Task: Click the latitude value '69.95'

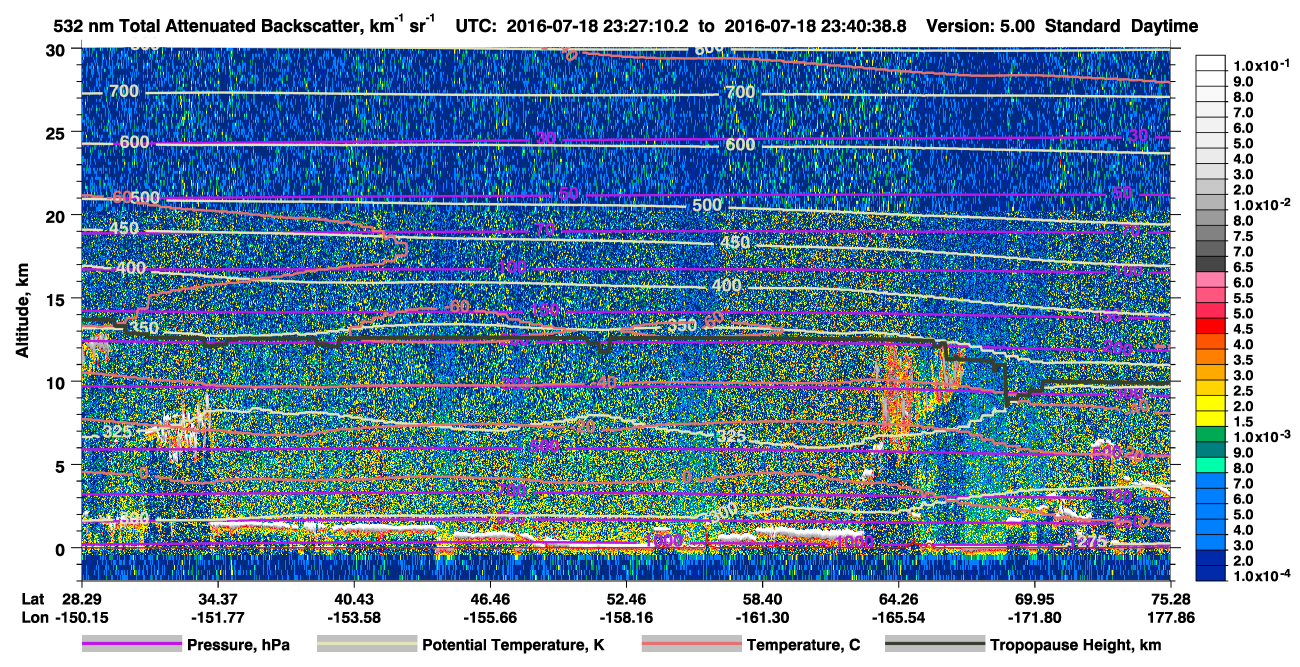Action: tap(1034, 598)
